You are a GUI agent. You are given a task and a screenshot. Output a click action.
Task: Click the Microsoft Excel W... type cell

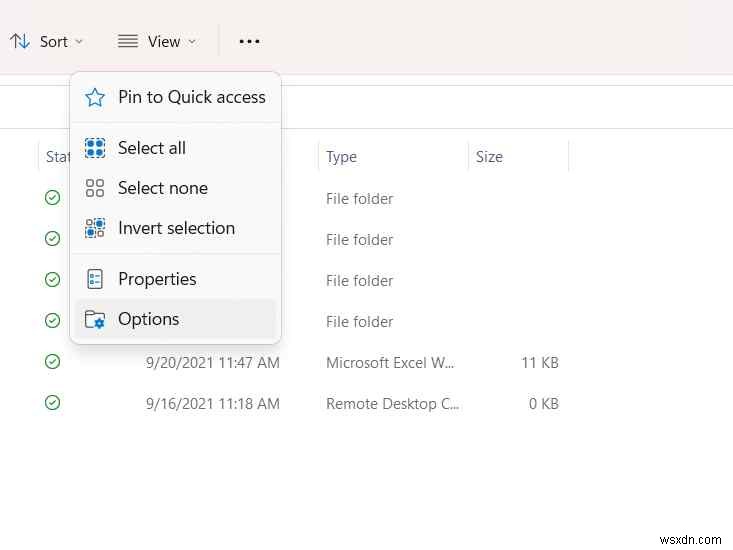(x=390, y=363)
